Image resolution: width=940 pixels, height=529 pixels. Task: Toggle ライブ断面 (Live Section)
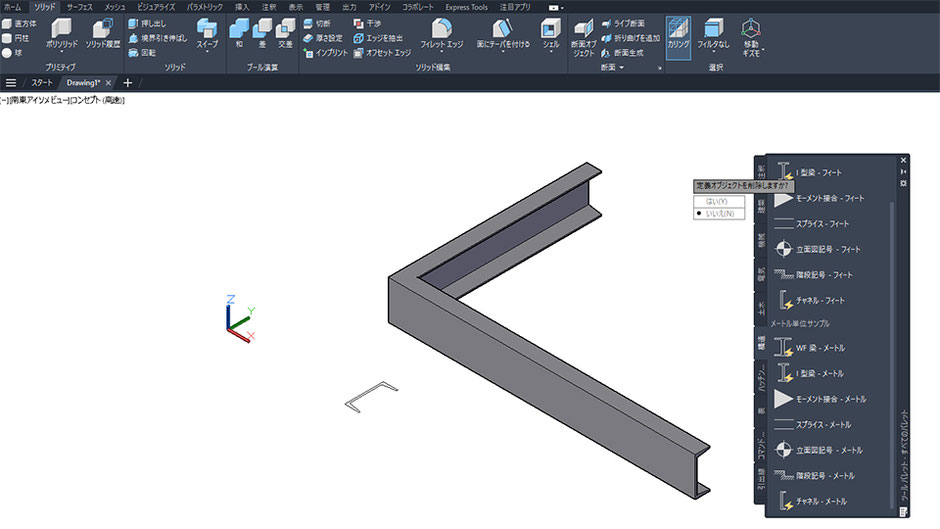pyautogui.click(x=623, y=23)
